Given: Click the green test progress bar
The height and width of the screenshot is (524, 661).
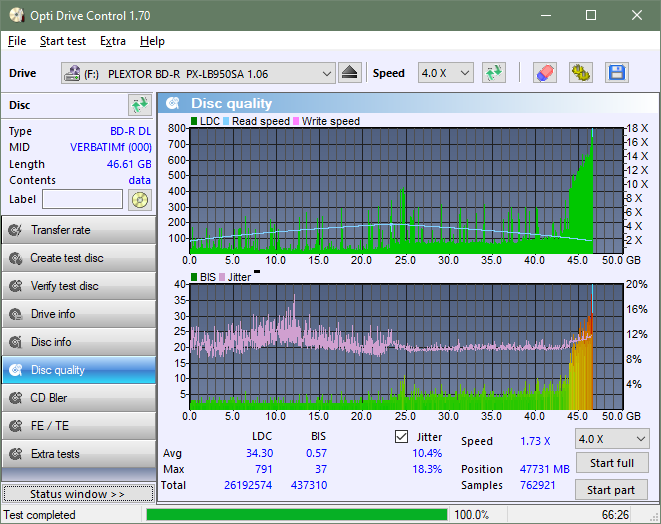Looking at the screenshot, I should [x=297, y=515].
